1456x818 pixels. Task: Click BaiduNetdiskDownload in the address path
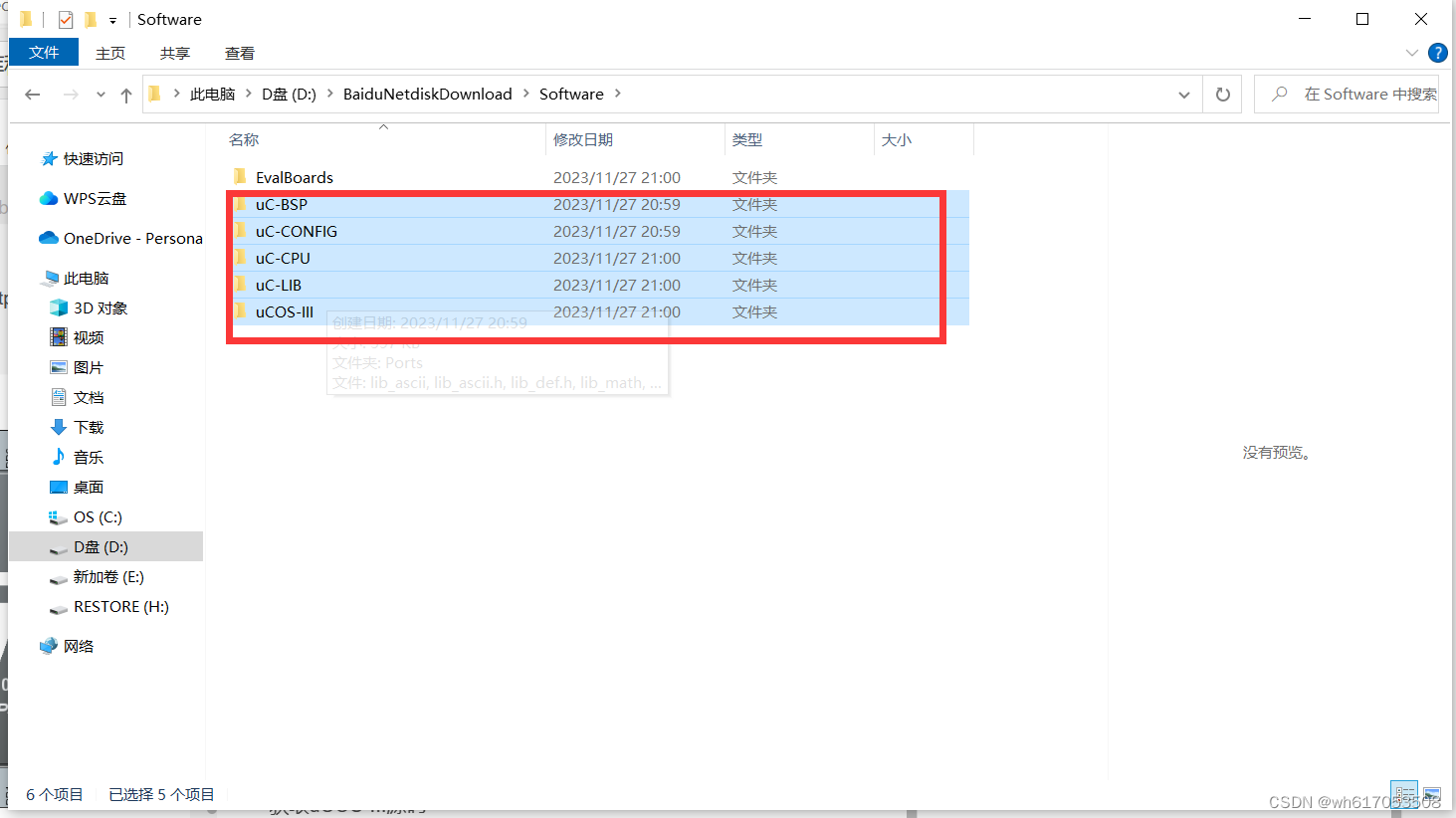[x=428, y=94]
